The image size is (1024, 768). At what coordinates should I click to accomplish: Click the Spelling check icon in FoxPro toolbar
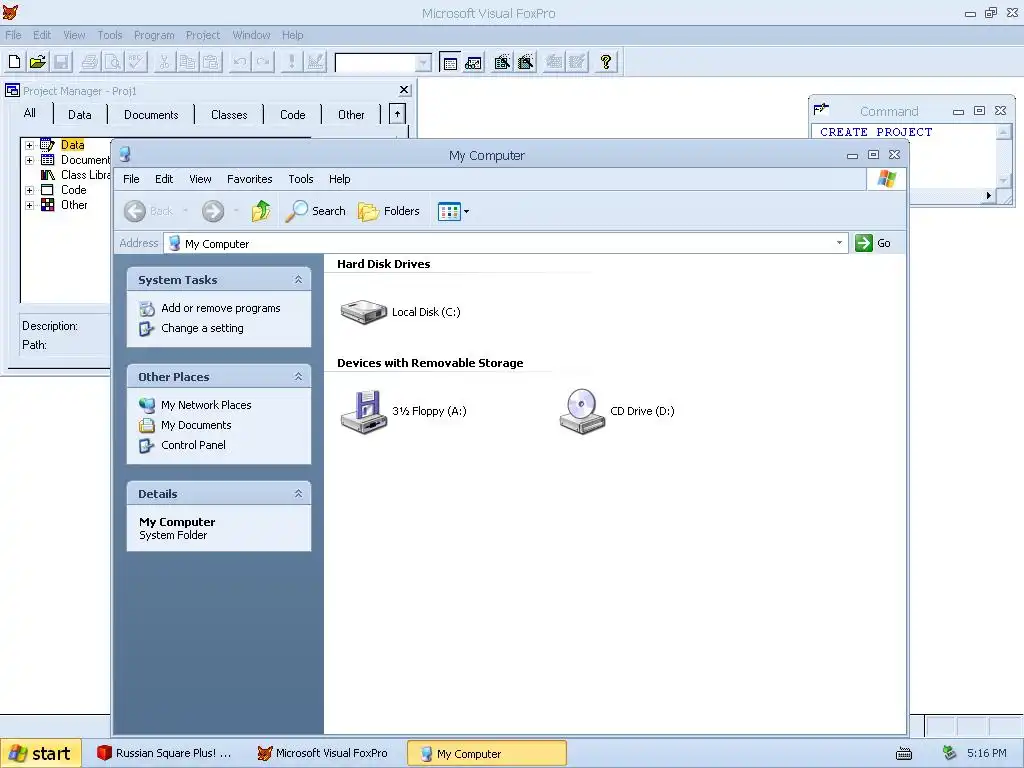coord(136,62)
